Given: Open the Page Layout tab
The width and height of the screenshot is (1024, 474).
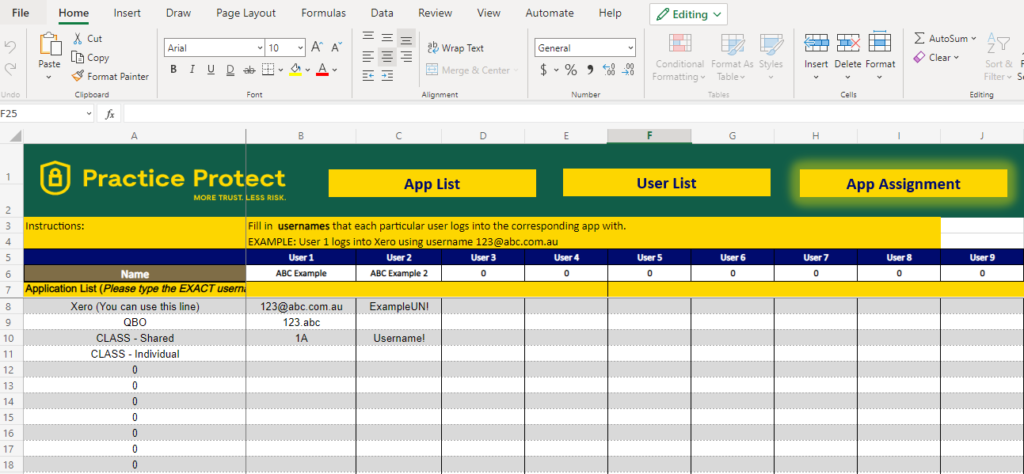Looking at the screenshot, I should 246,13.
